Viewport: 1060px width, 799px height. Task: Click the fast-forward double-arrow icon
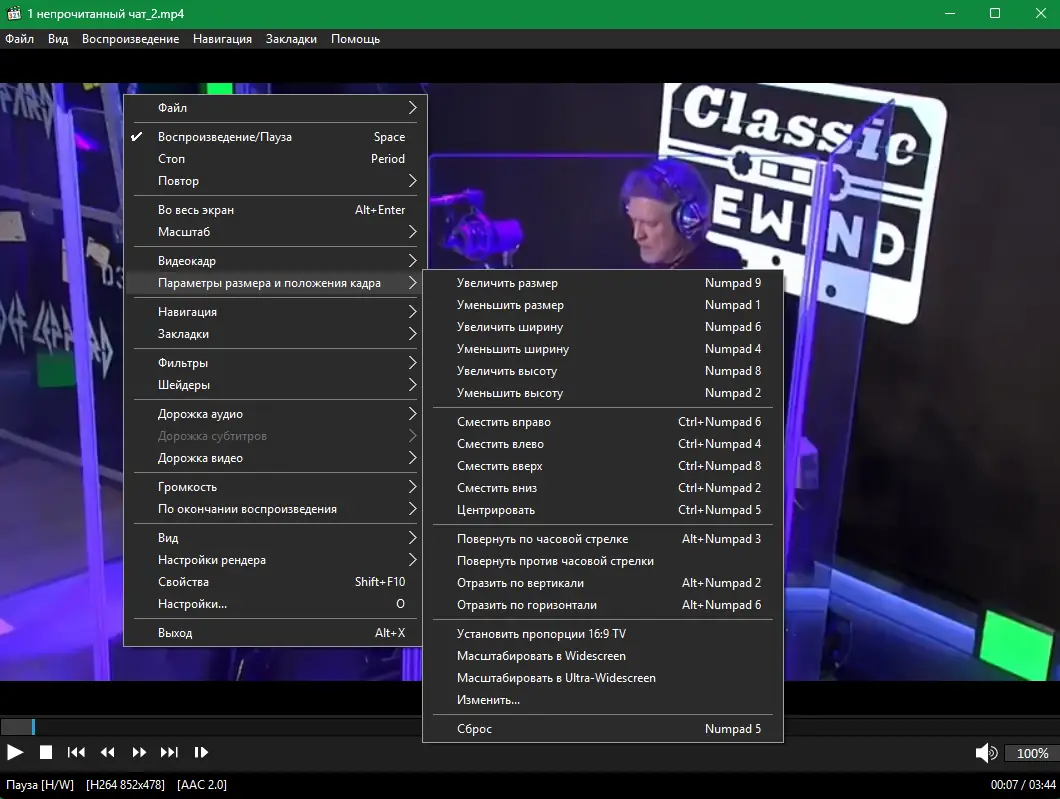[x=139, y=752]
